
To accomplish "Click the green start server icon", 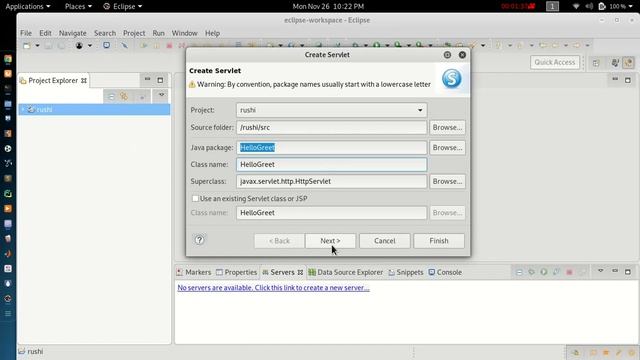I will point(544,272).
